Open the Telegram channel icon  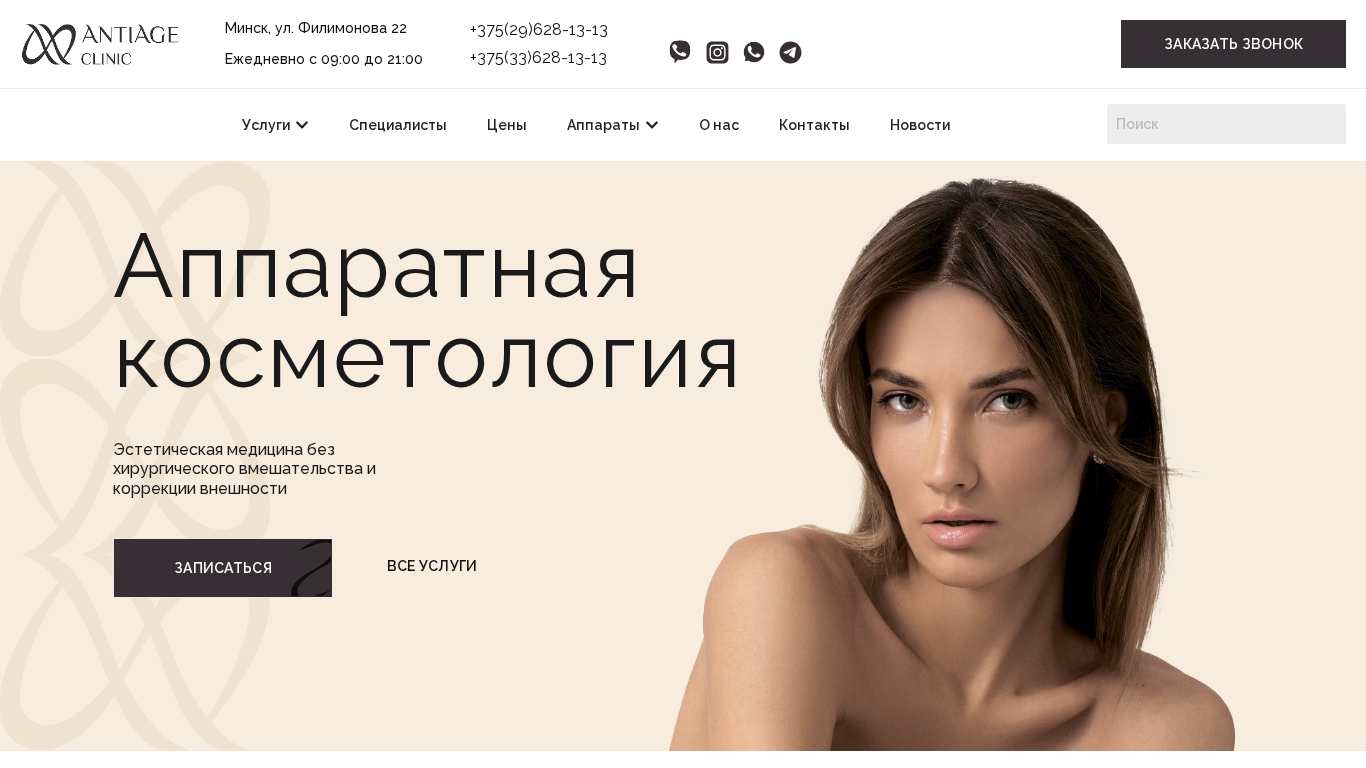pyautogui.click(x=790, y=52)
